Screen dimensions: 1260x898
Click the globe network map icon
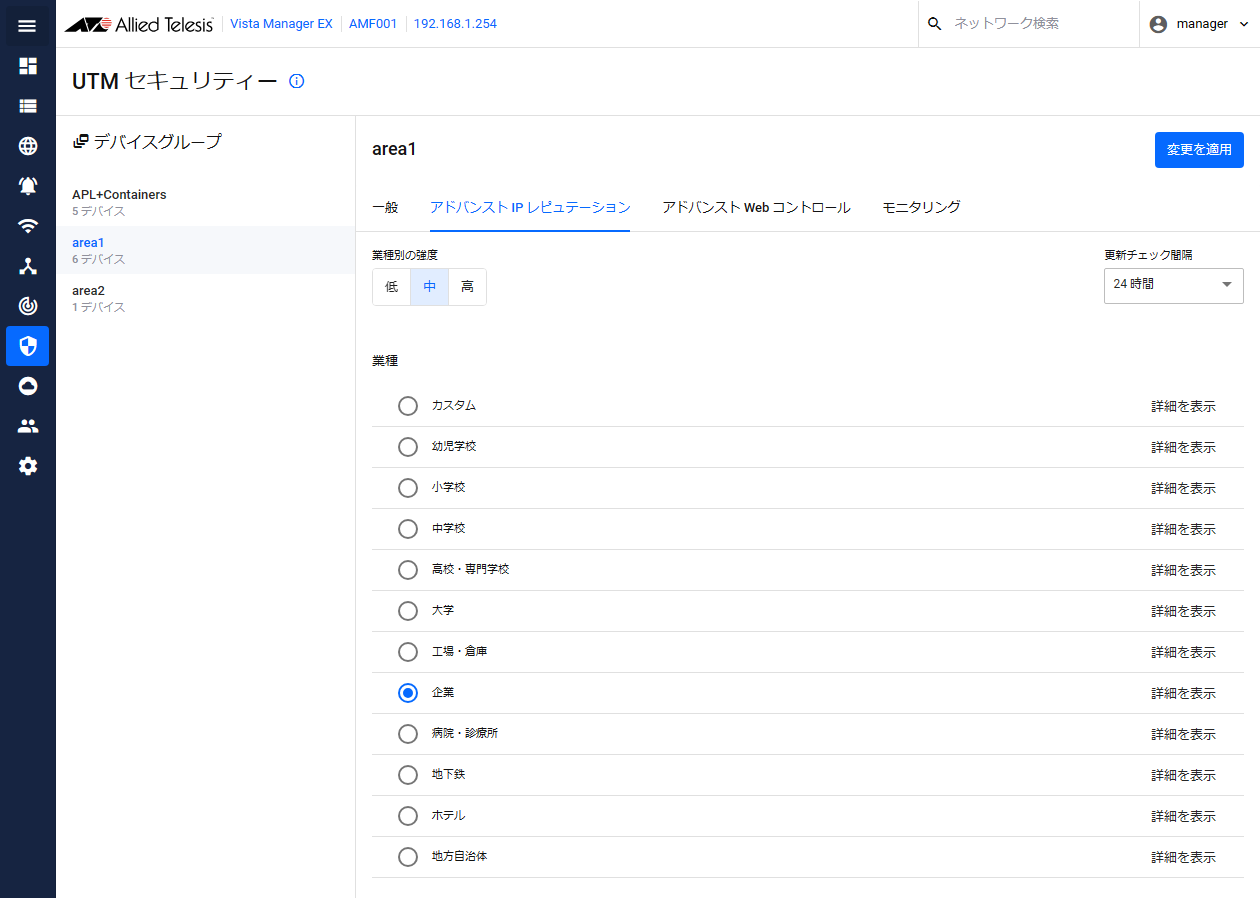[28, 146]
